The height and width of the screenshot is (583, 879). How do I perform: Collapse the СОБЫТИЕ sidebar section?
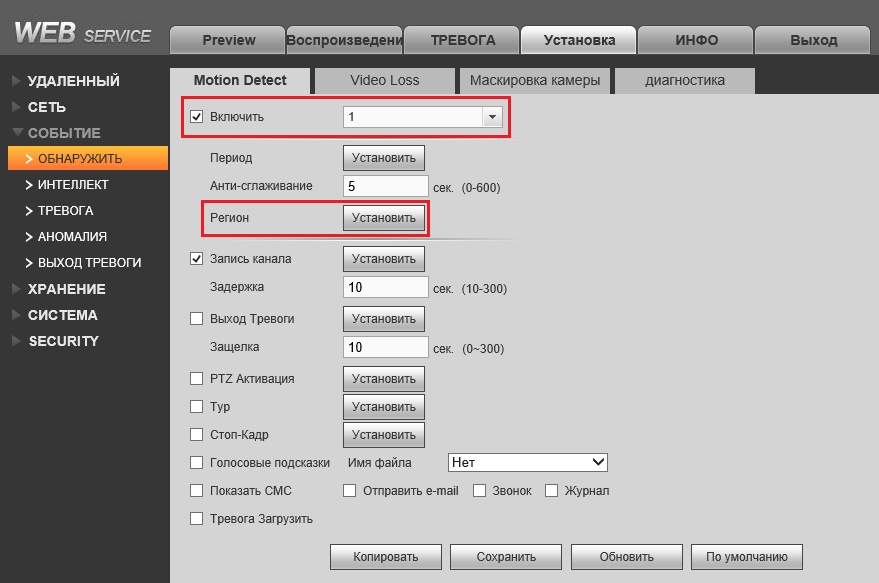[x=63, y=133]
